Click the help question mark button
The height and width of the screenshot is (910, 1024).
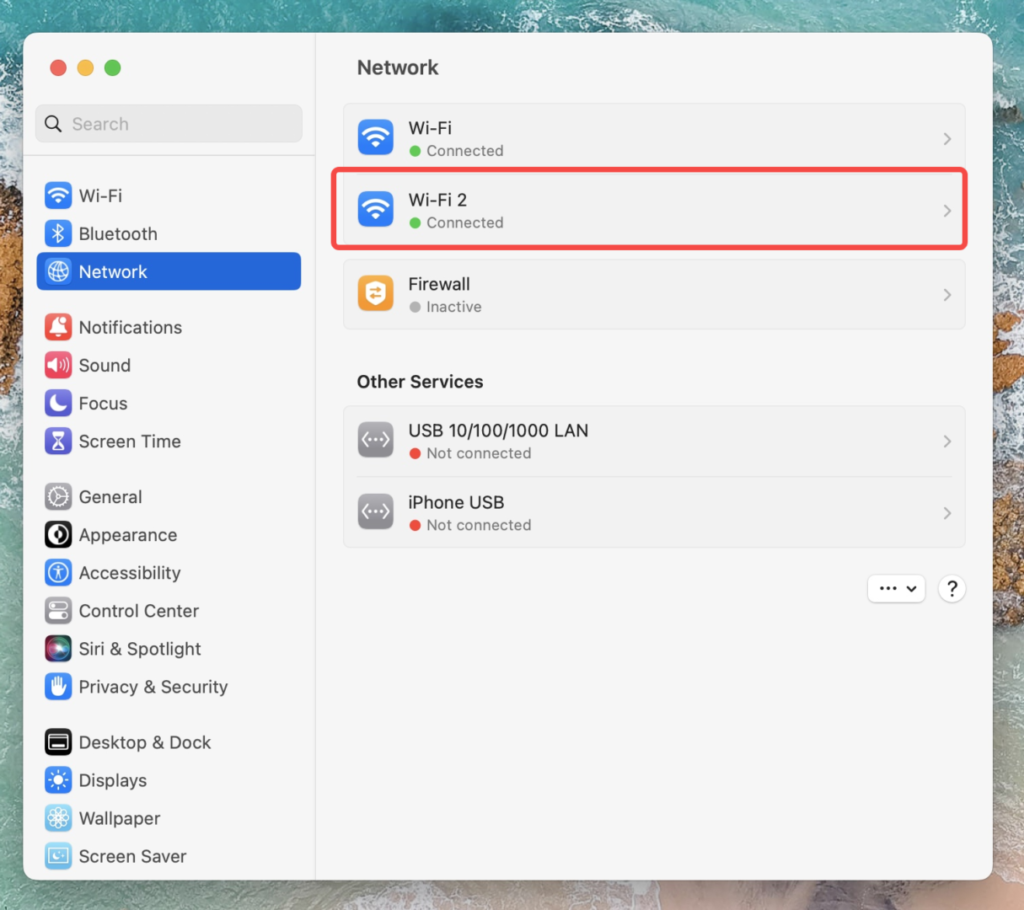click(x=951, y=588)
